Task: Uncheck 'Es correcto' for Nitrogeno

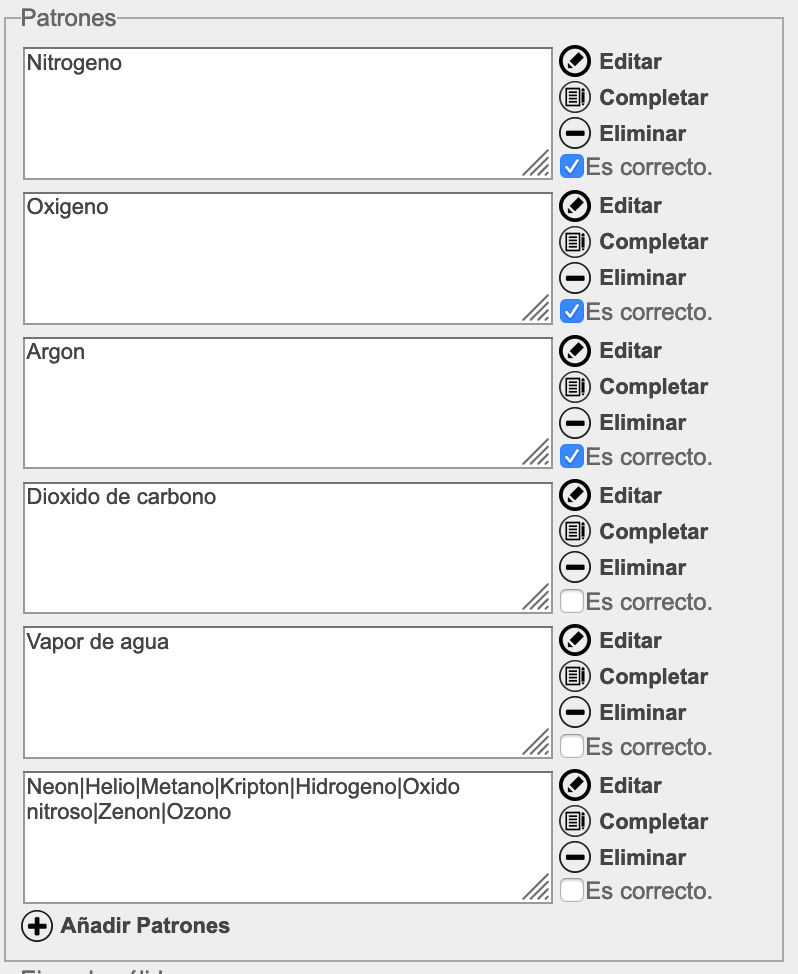Action: point(572,167)
